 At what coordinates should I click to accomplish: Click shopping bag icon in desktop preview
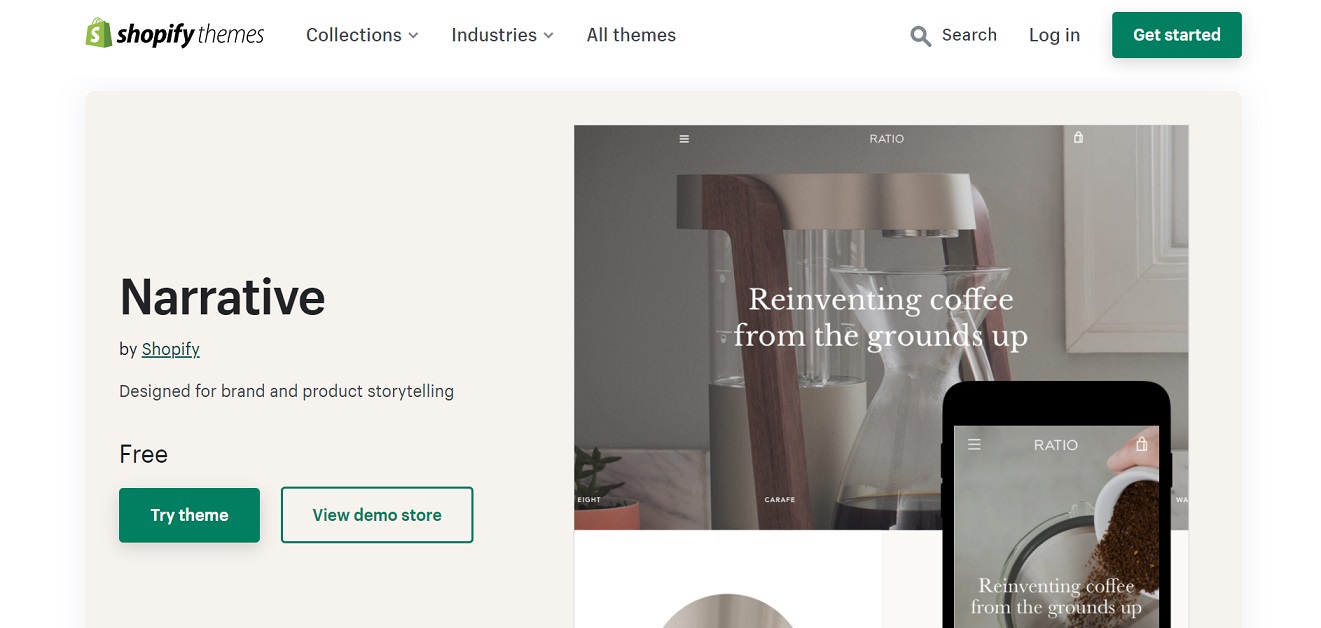pyautogui.click(x=1078, y=138)
